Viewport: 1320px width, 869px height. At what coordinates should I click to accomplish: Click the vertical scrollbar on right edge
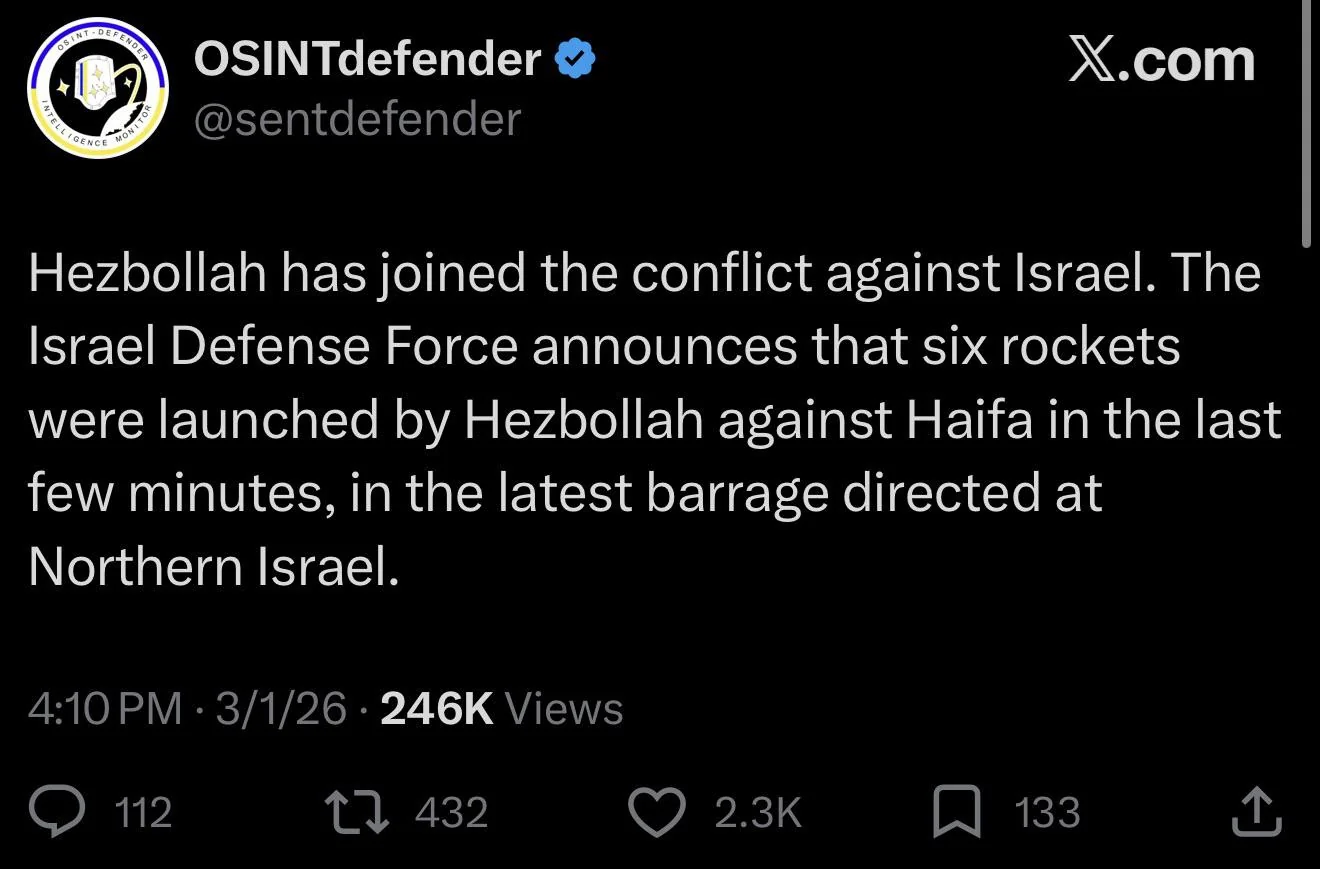pos(1309,120)
